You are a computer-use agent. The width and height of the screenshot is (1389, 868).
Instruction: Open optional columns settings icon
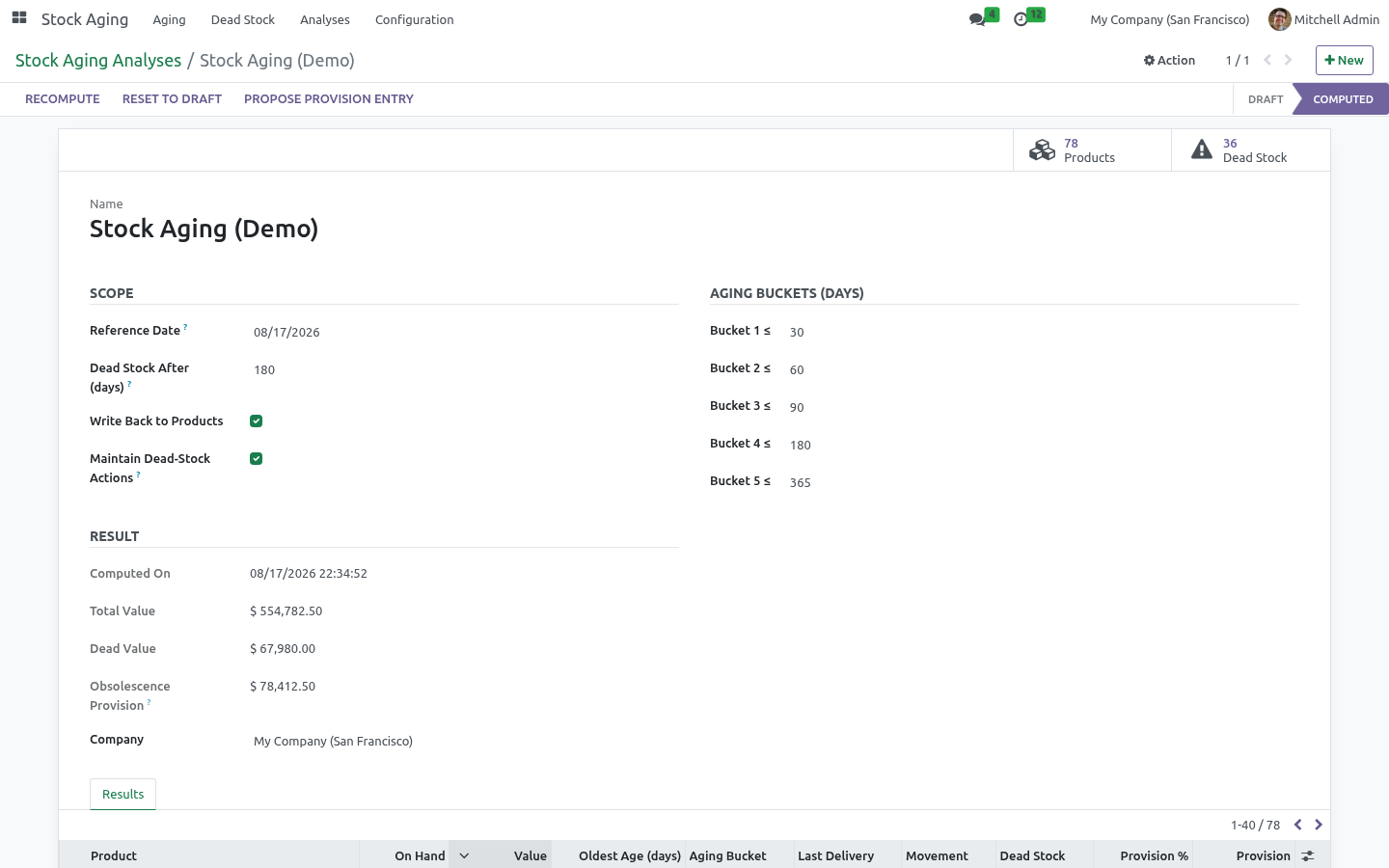click(1308, 855)
